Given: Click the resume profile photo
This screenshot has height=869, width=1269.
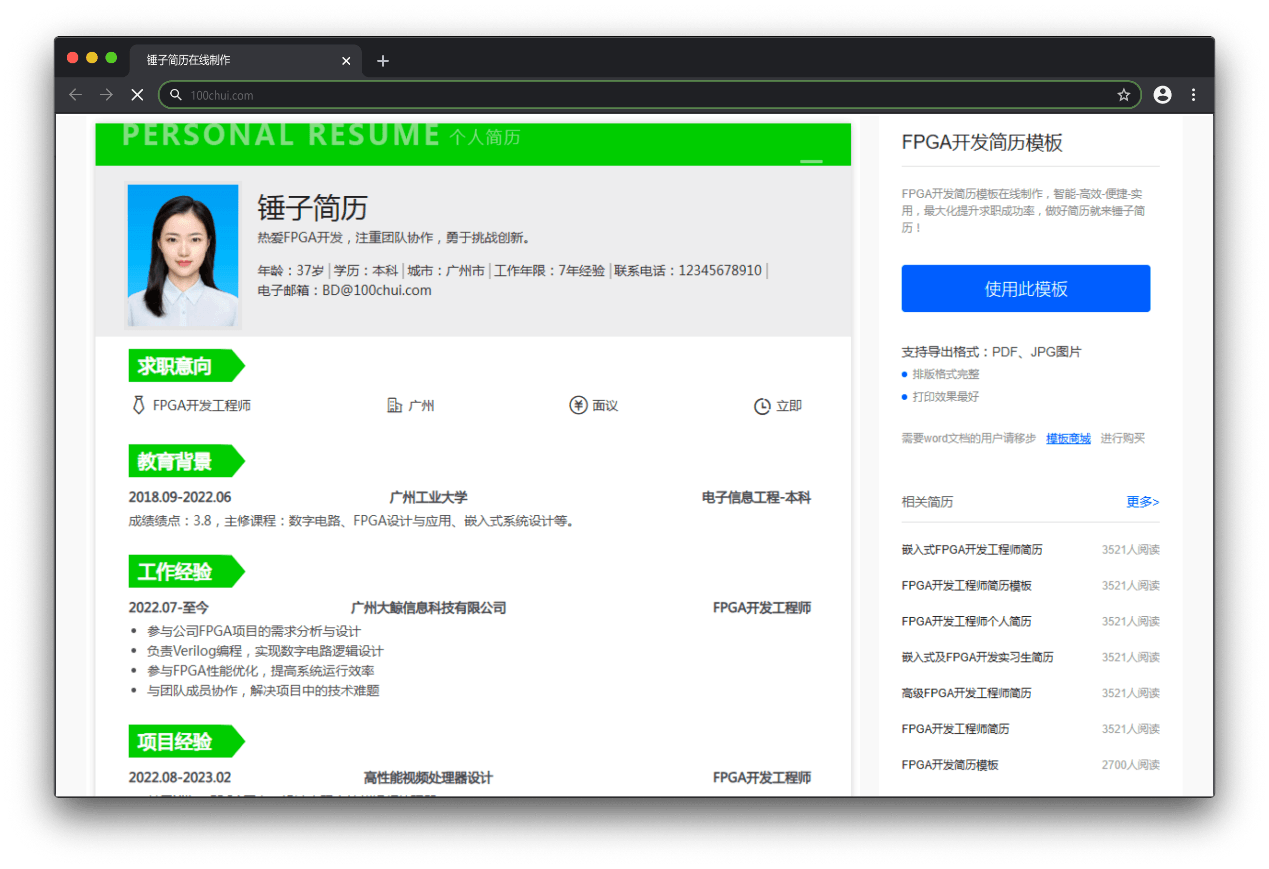Looking at the screenshot, I should [183, 256].
